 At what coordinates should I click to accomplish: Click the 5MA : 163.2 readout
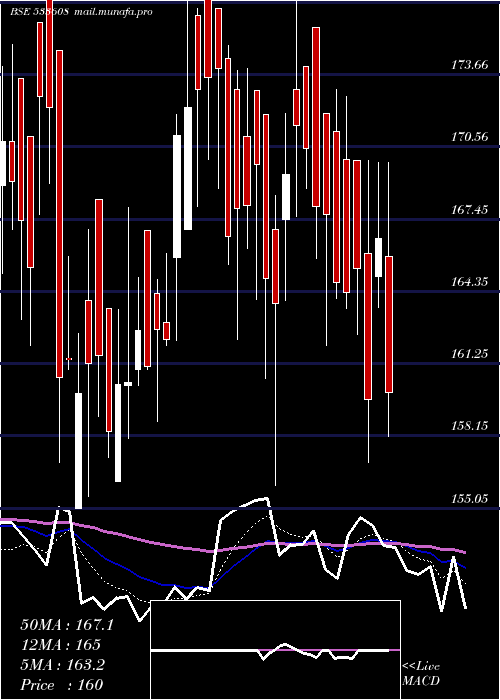click(62, 665)
